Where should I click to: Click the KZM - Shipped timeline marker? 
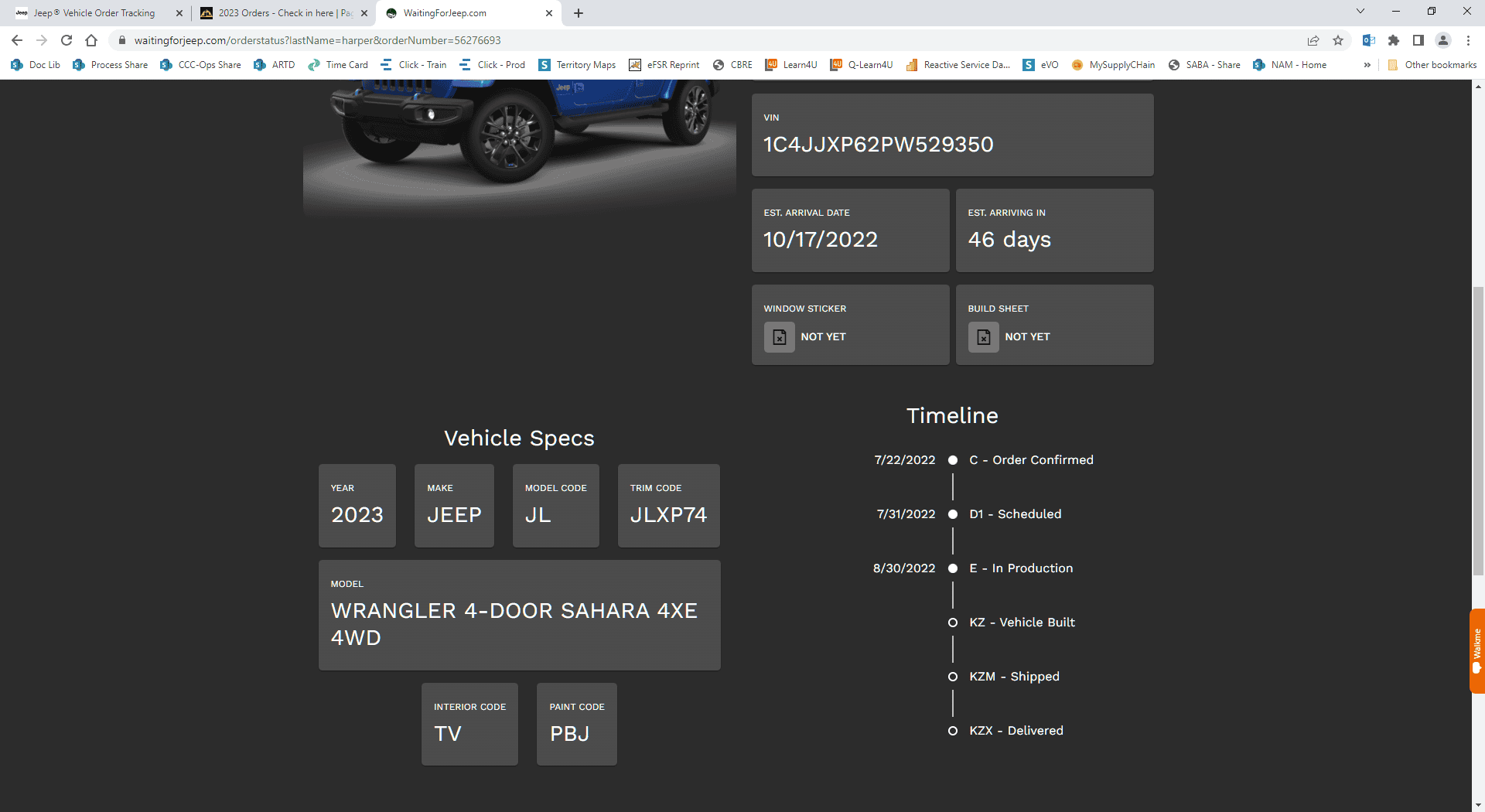point(953,677)
